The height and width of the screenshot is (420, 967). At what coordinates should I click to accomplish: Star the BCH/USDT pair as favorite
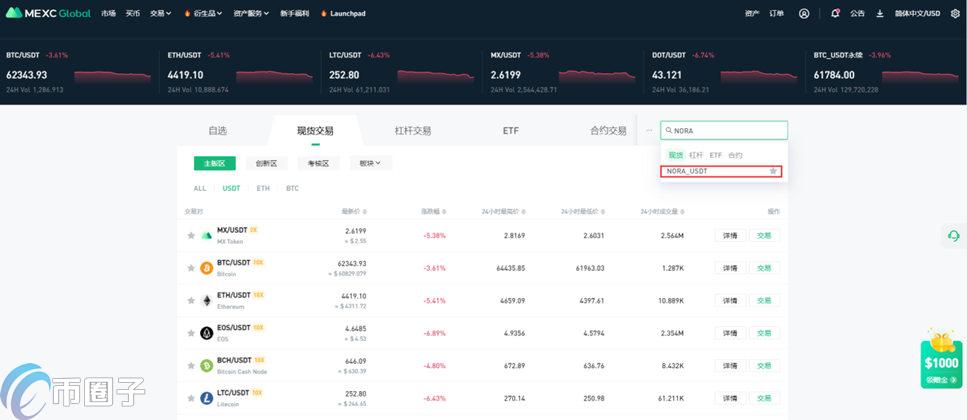[x=191, y=366]
